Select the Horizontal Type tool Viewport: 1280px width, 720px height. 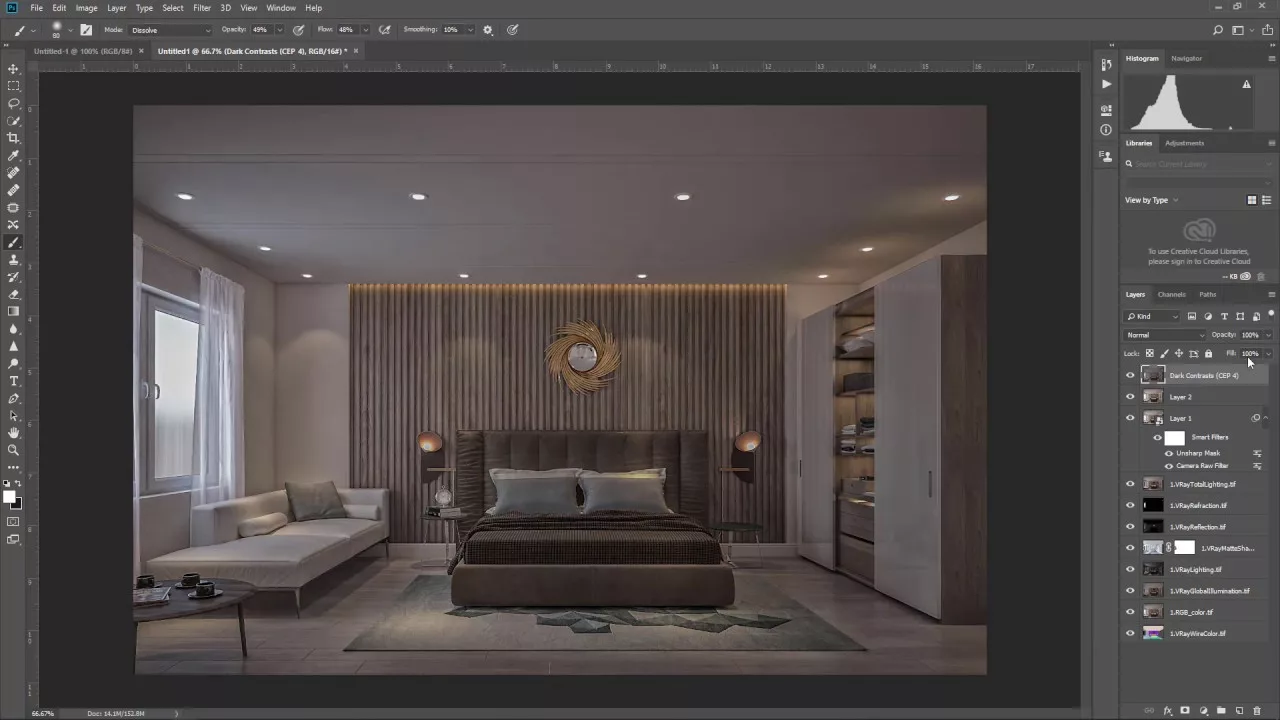[x=13, y=381]
